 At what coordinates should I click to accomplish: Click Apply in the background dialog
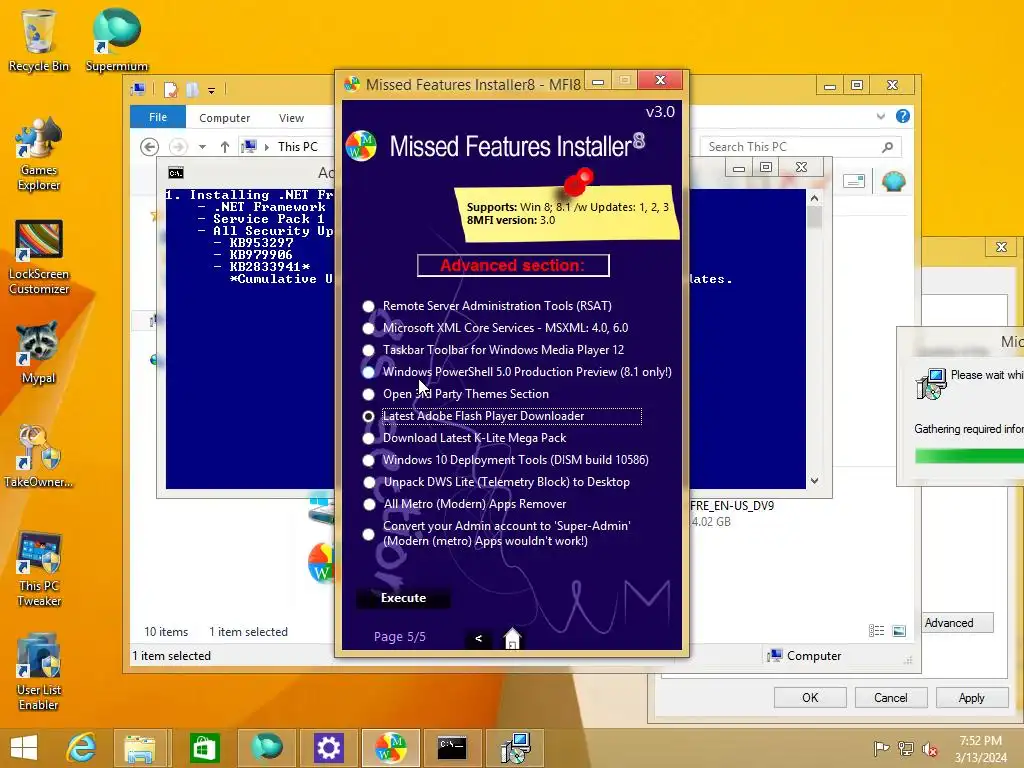tap(972, 697)
